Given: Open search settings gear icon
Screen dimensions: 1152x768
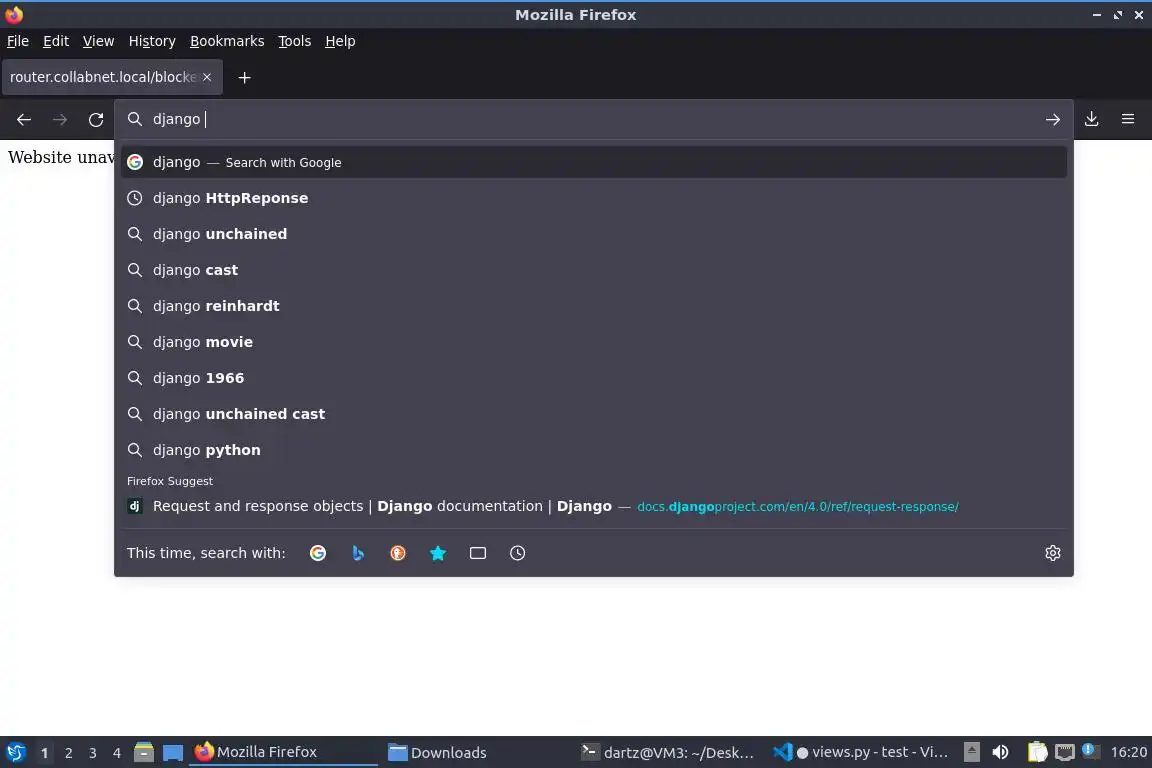Looking at the screenshot, I should (x=1053, y=553).
